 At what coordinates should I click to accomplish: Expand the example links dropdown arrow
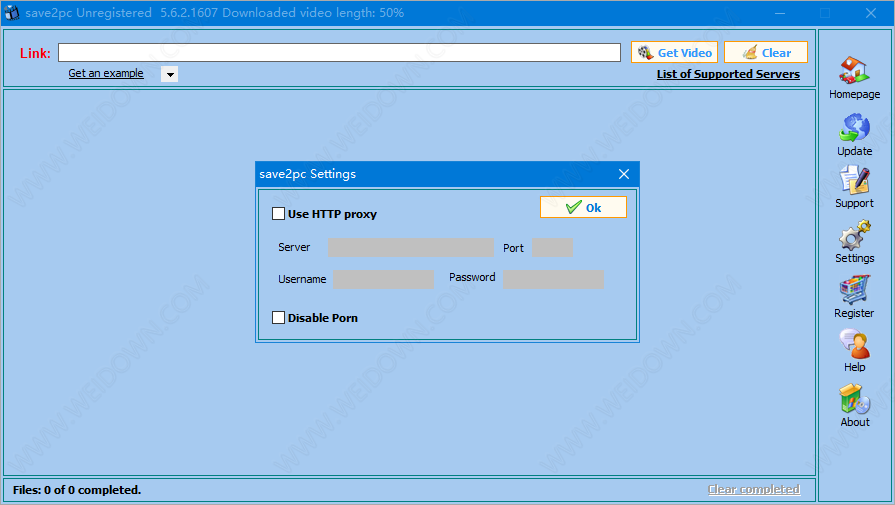click(x=169, y=74)
